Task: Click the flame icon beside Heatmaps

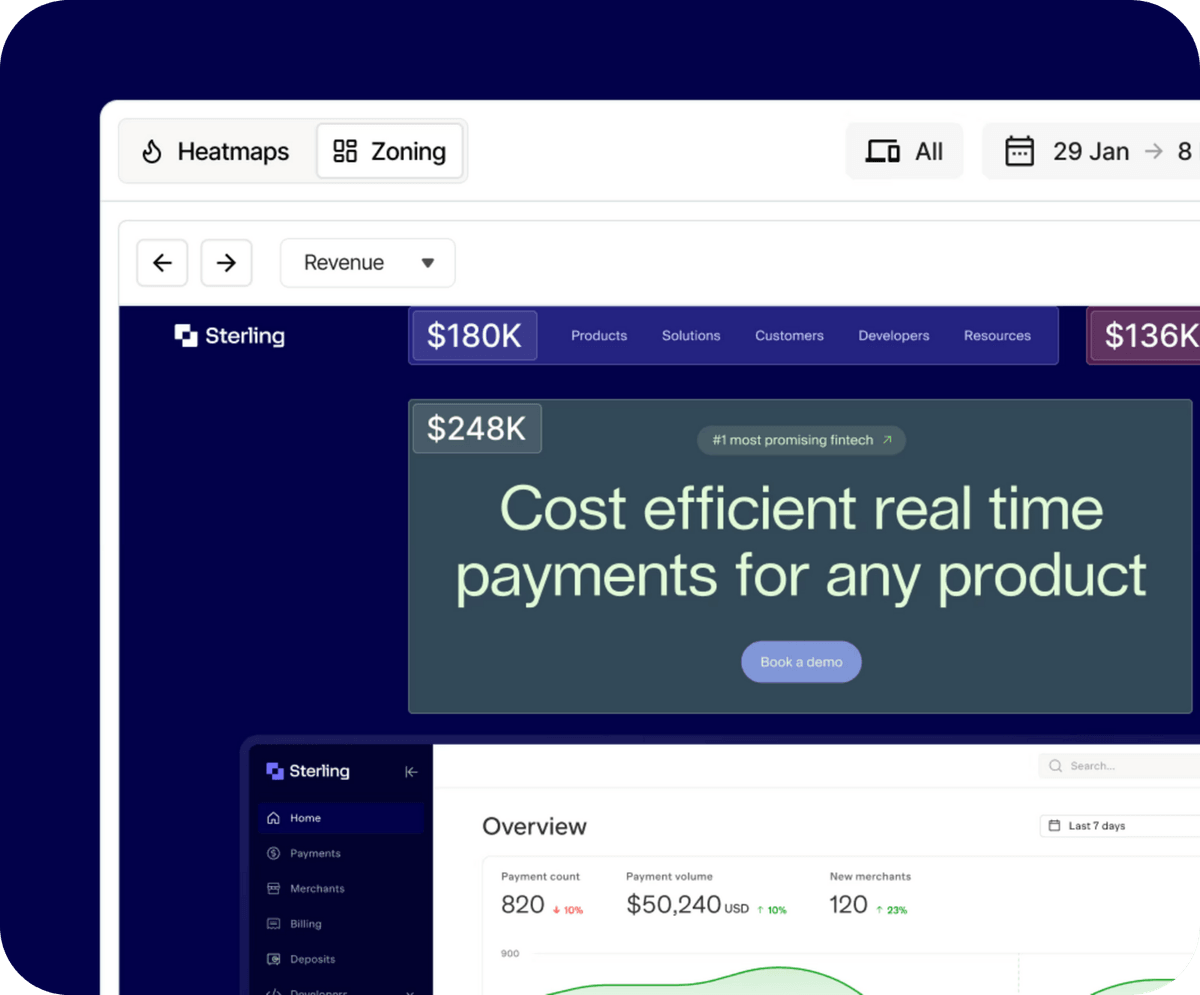Action: [x=152, y=152]
